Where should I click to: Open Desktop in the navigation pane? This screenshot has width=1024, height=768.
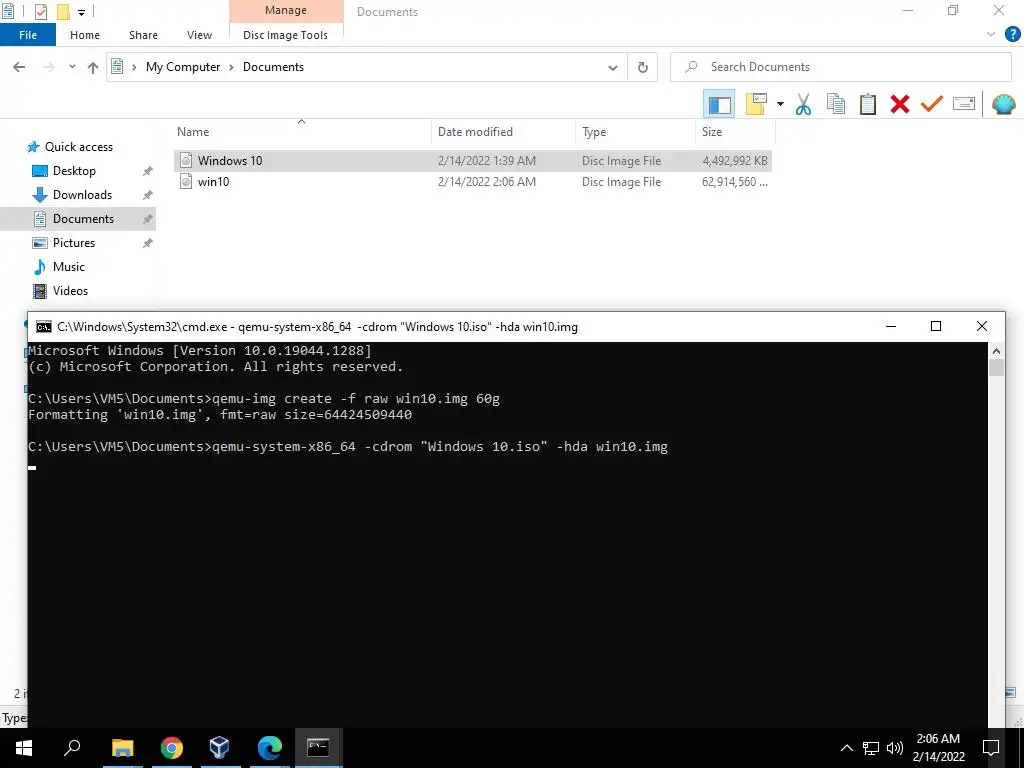click(74, 171)
